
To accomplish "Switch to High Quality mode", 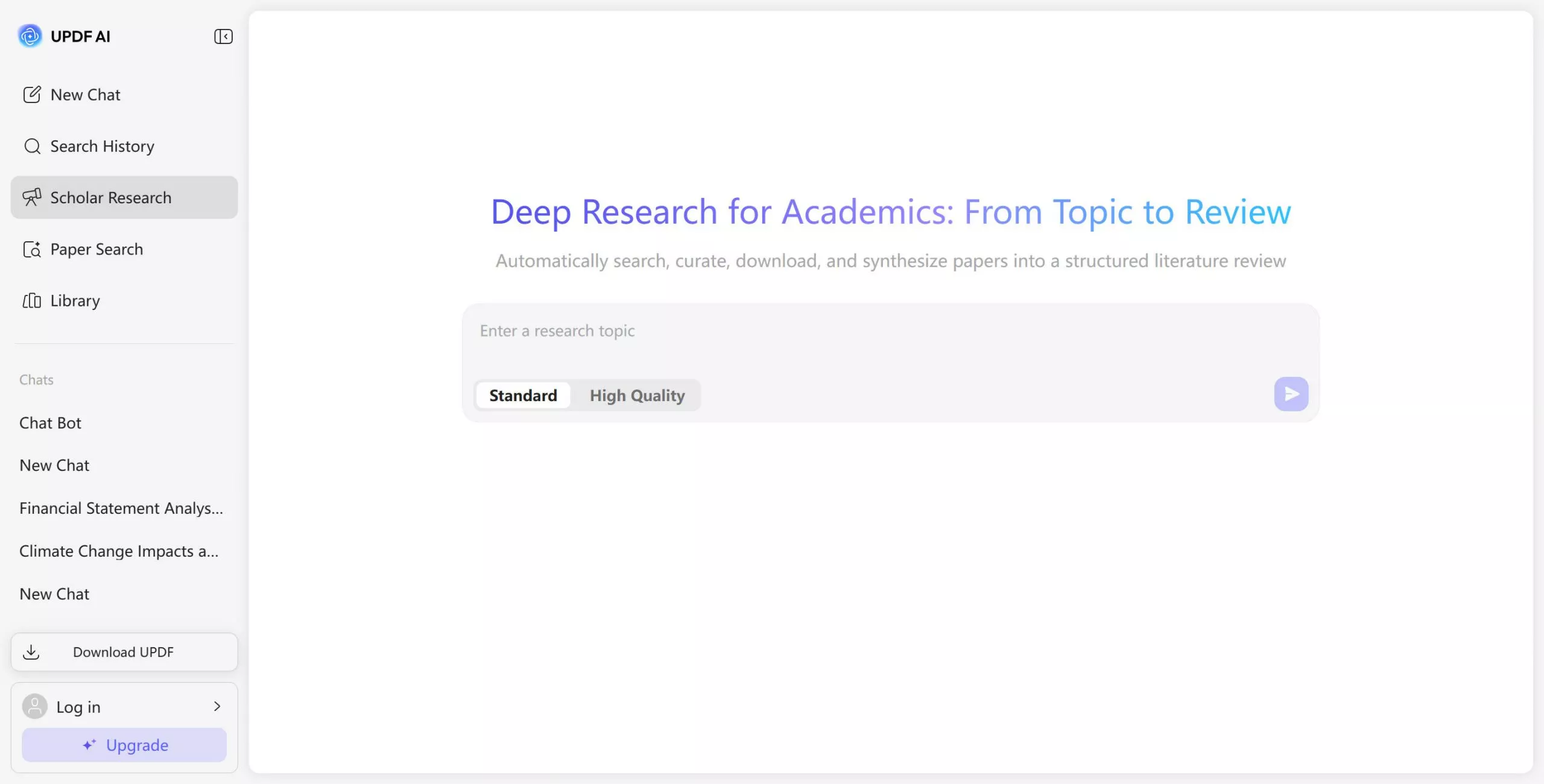I will pos(637,396).
